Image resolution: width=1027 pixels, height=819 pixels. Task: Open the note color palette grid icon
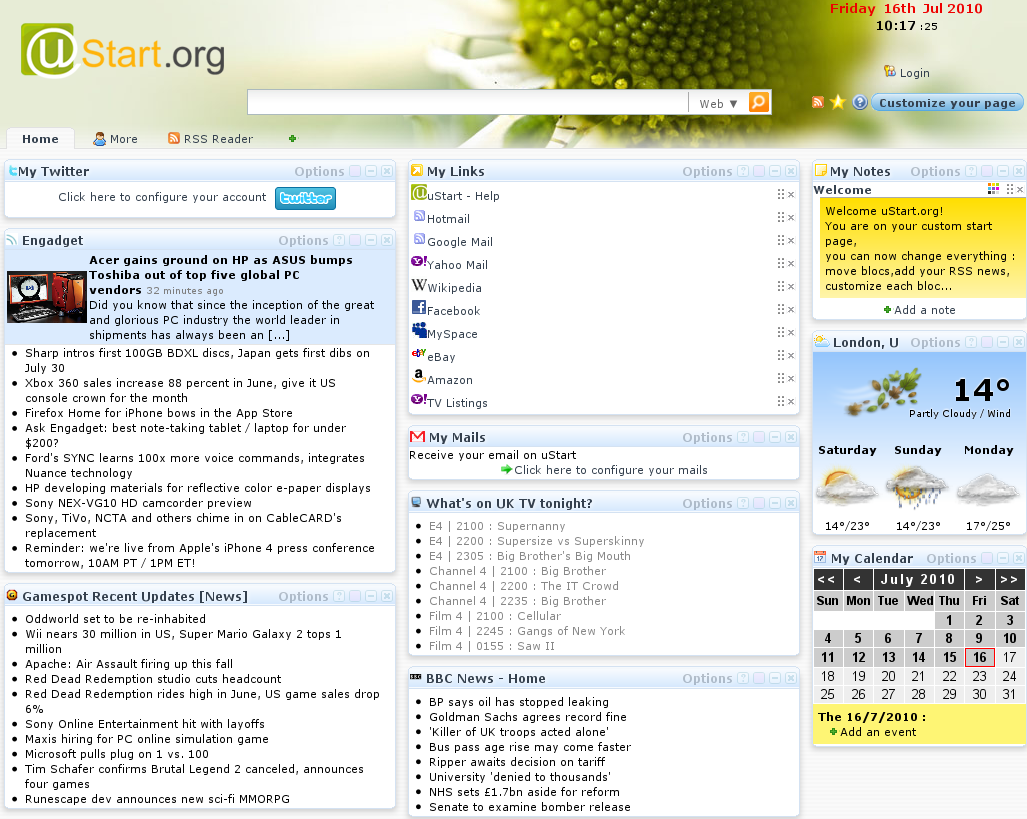point(994,189)
